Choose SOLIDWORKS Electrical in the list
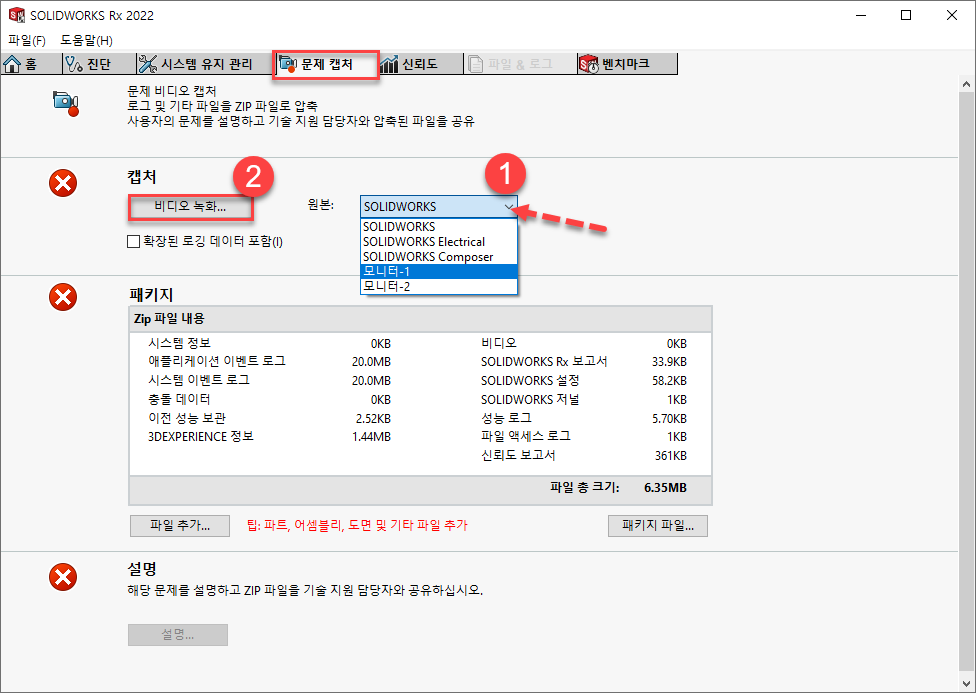Viewport: 976px width, 693px height. coord(439,242)
